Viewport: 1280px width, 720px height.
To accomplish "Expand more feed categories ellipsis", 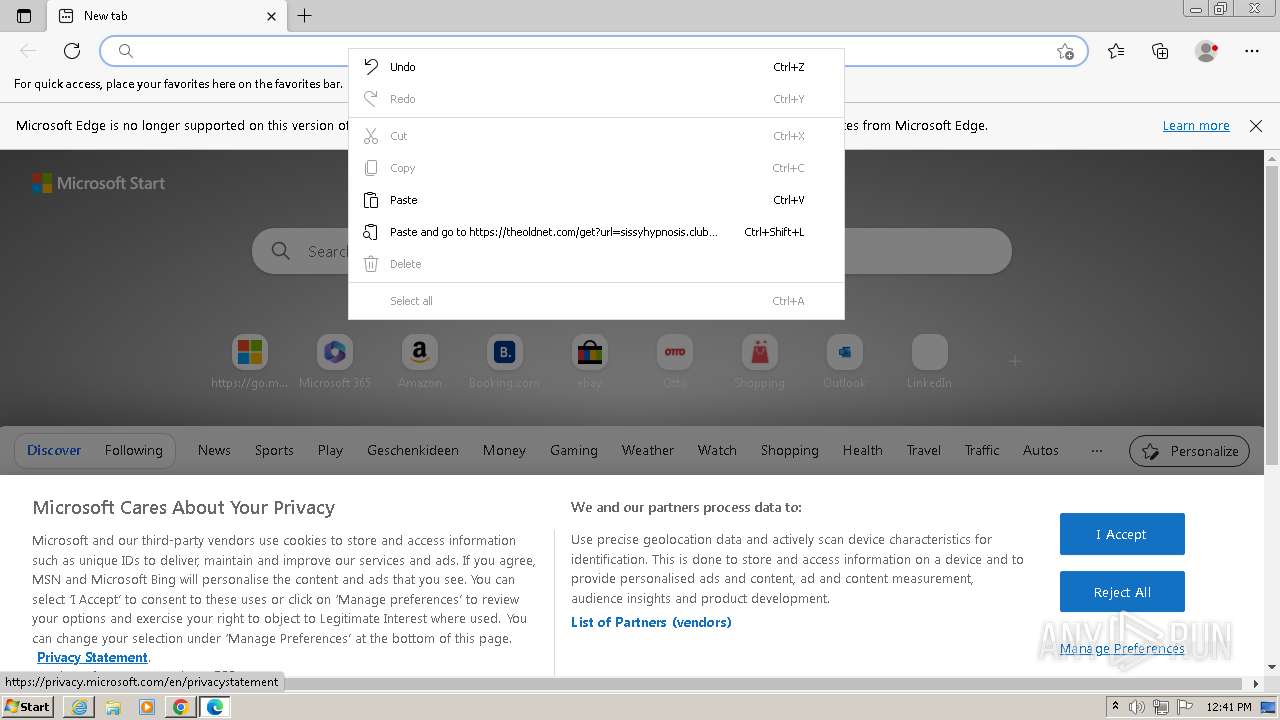I will [1097, 451].
